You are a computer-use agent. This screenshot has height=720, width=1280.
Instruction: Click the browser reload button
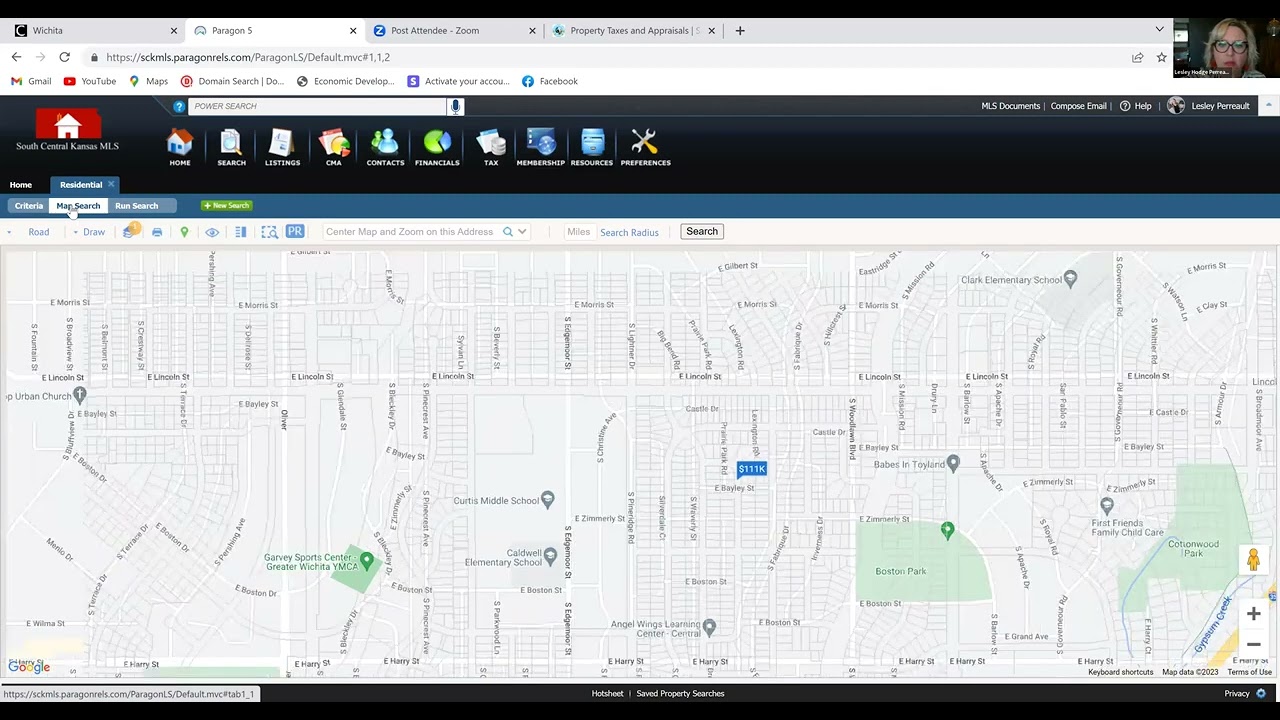click(64, 57)
